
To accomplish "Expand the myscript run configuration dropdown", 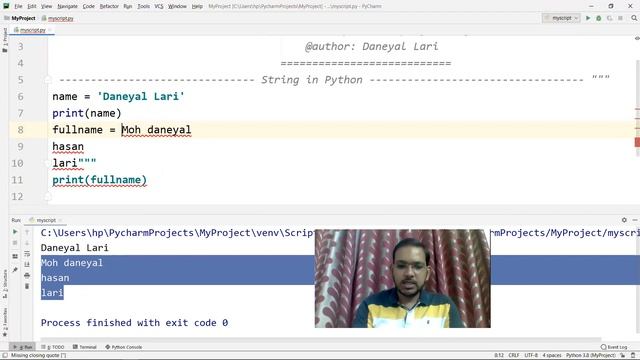I will coord(561,18).
